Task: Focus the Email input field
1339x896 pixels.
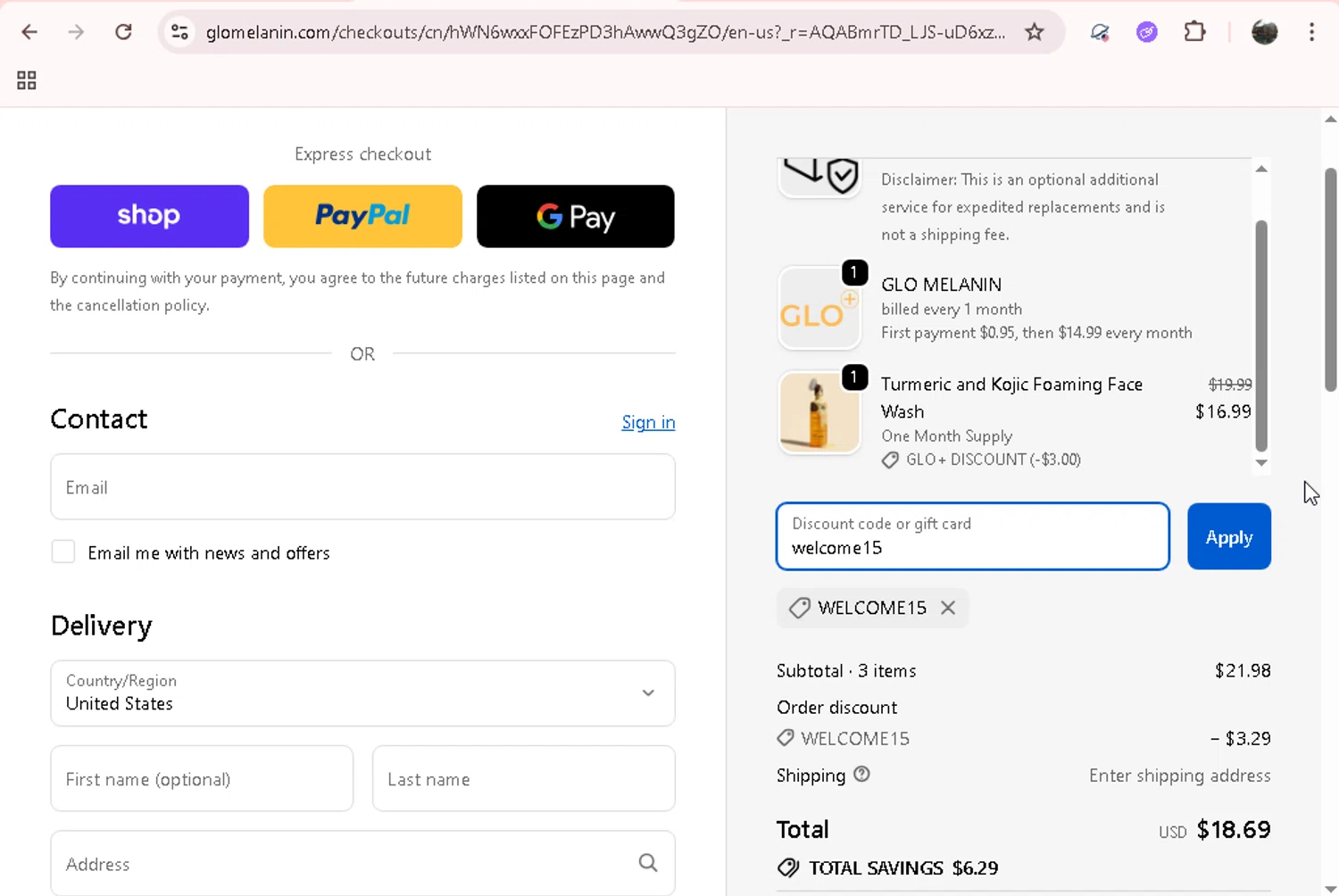Action: 362,487
